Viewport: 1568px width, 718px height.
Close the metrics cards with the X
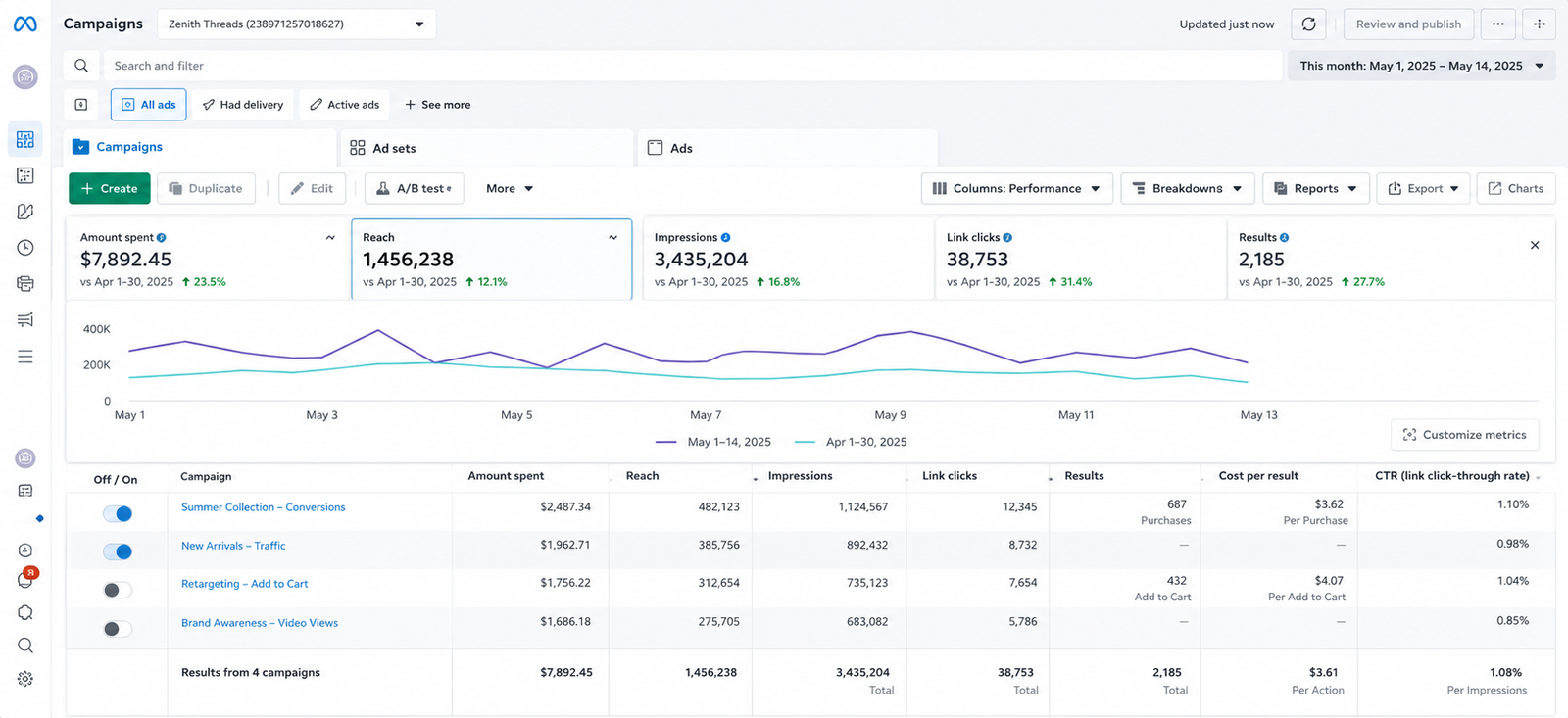click(1535, 245)
